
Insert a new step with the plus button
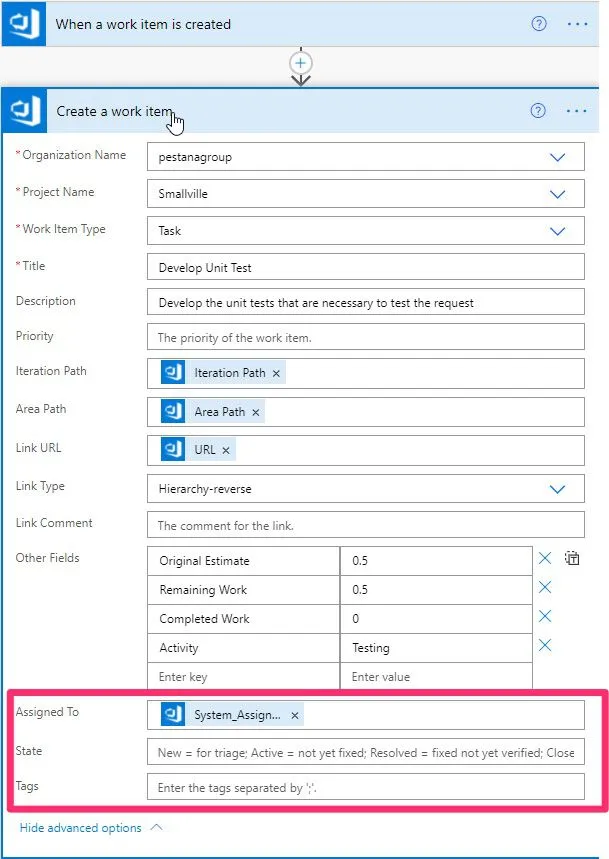click(x=300, y=62)
